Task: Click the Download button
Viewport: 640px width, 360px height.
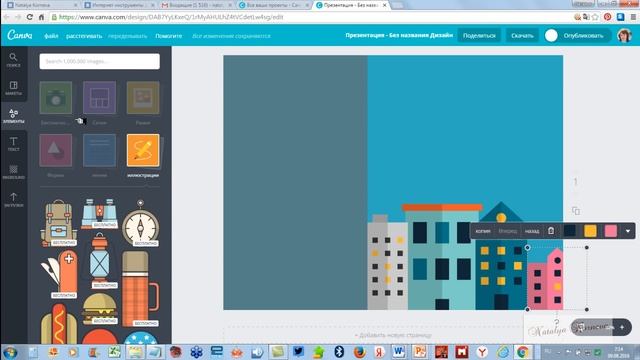Action: 522,36
